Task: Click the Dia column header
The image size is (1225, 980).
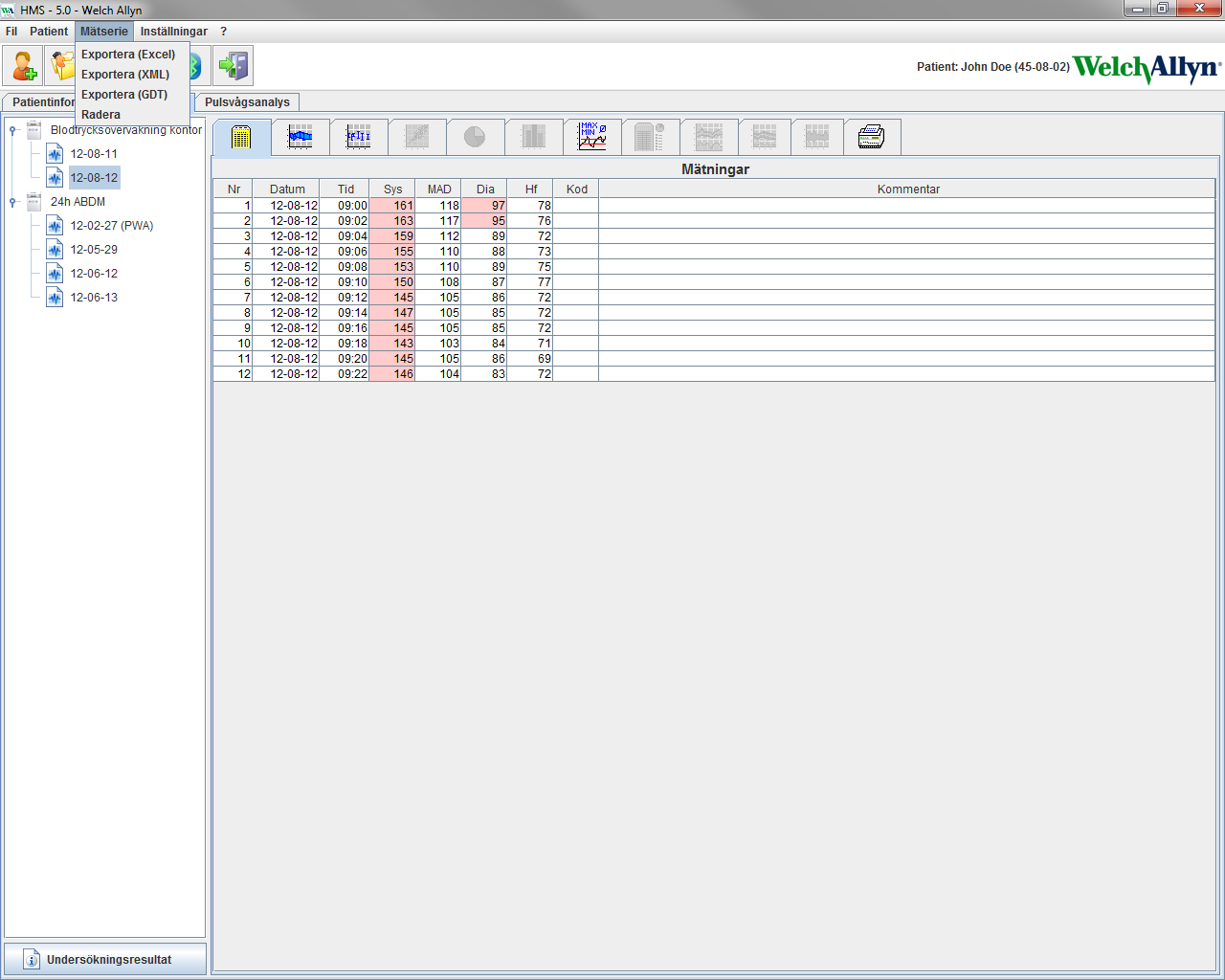Action: click(485, 189)
